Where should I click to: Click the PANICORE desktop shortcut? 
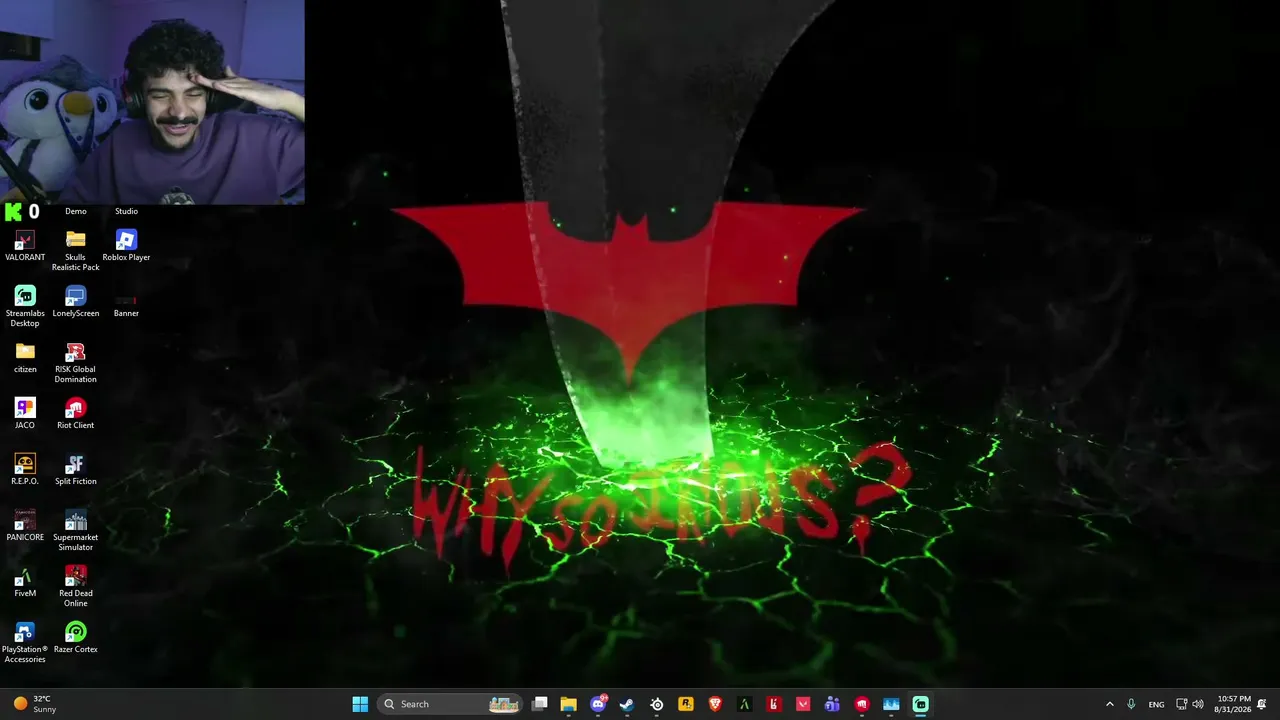click(25, 525)
